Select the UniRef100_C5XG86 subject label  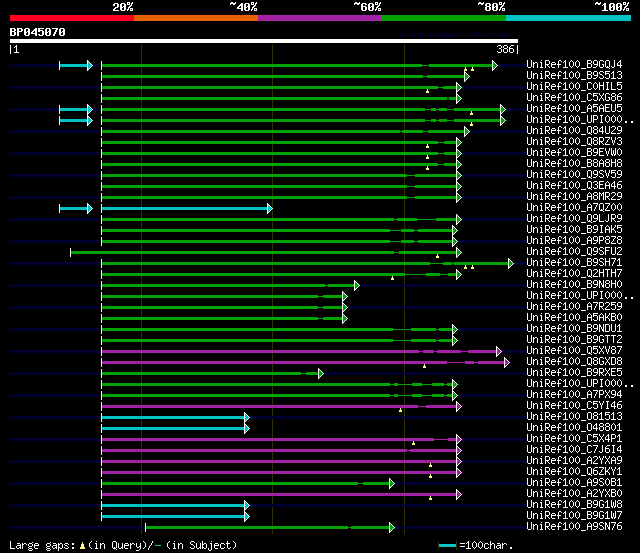click(574, 98)
